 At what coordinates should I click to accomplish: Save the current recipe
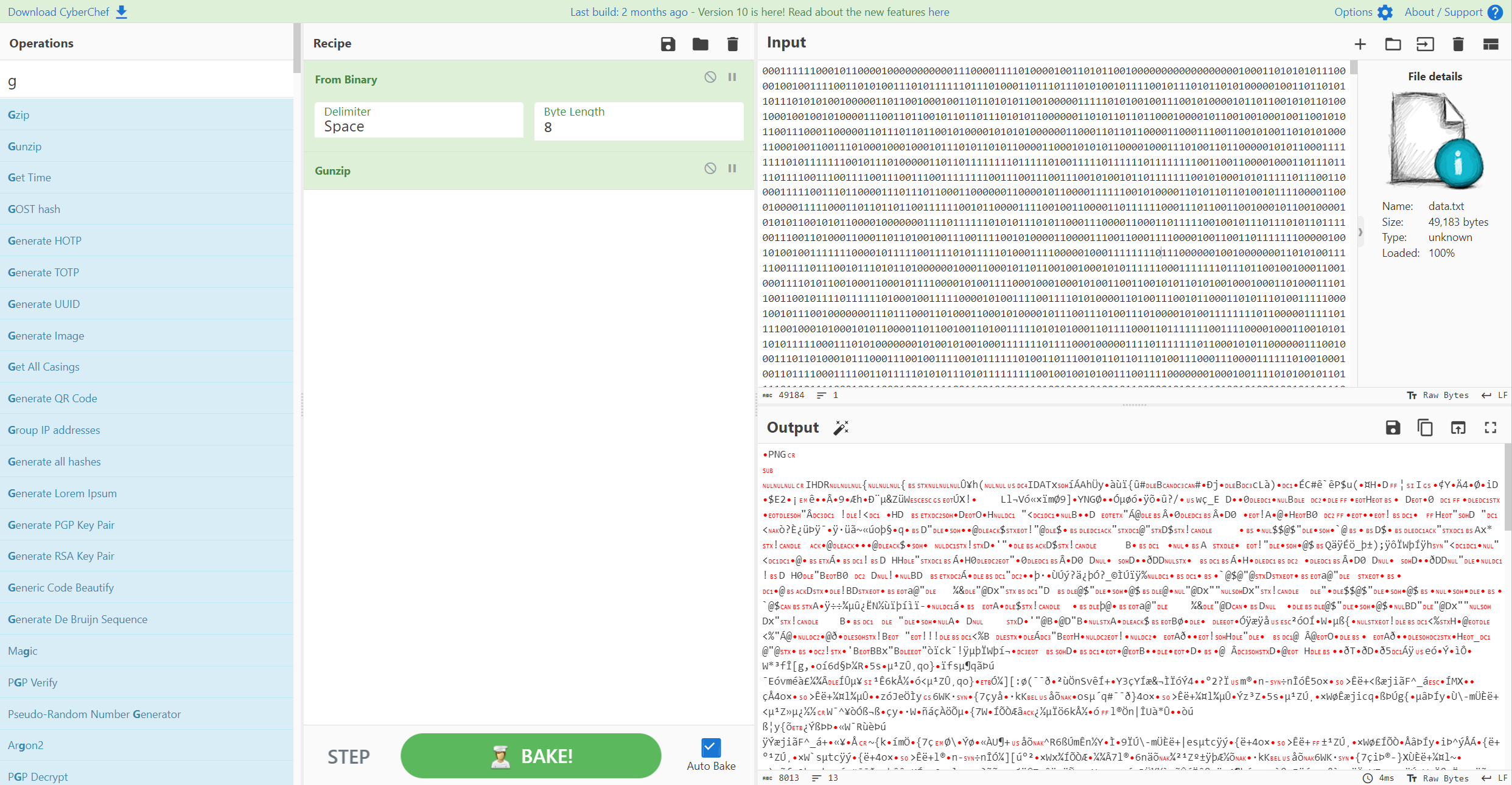pos(668,44)
